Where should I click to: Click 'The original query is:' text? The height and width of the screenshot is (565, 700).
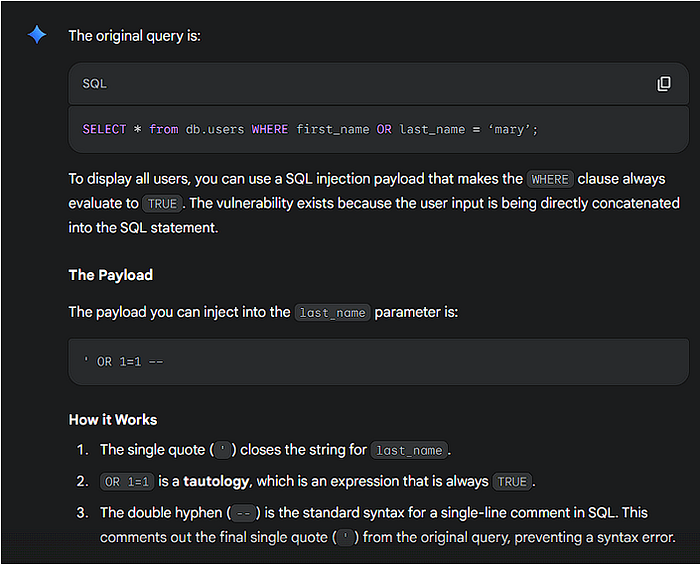pyautogui.click(x=134, y=36)
